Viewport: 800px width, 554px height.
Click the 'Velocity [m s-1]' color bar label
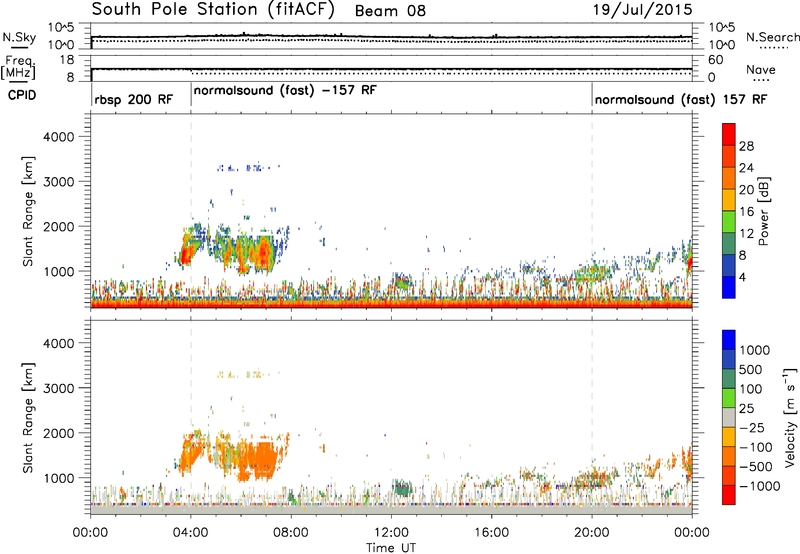click(790, 417)
